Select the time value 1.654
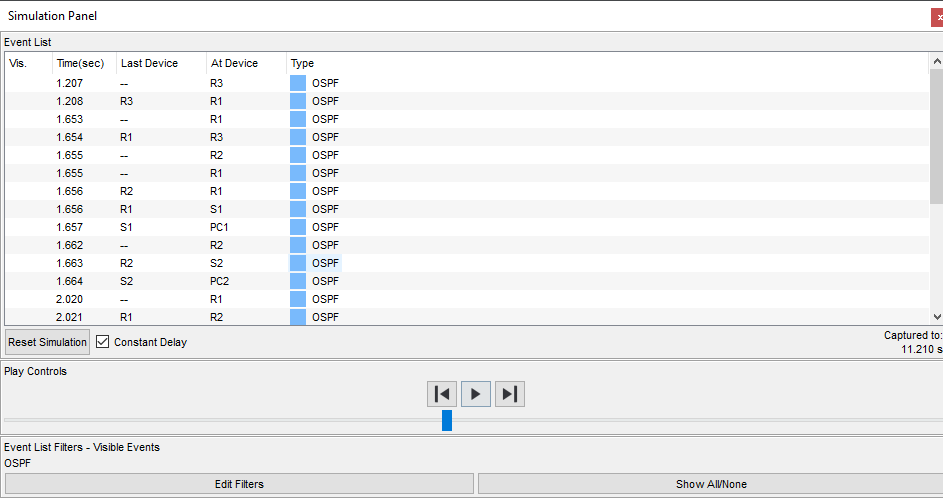The width and height of the screenshot is (943, 499). (x=70, y=137)
